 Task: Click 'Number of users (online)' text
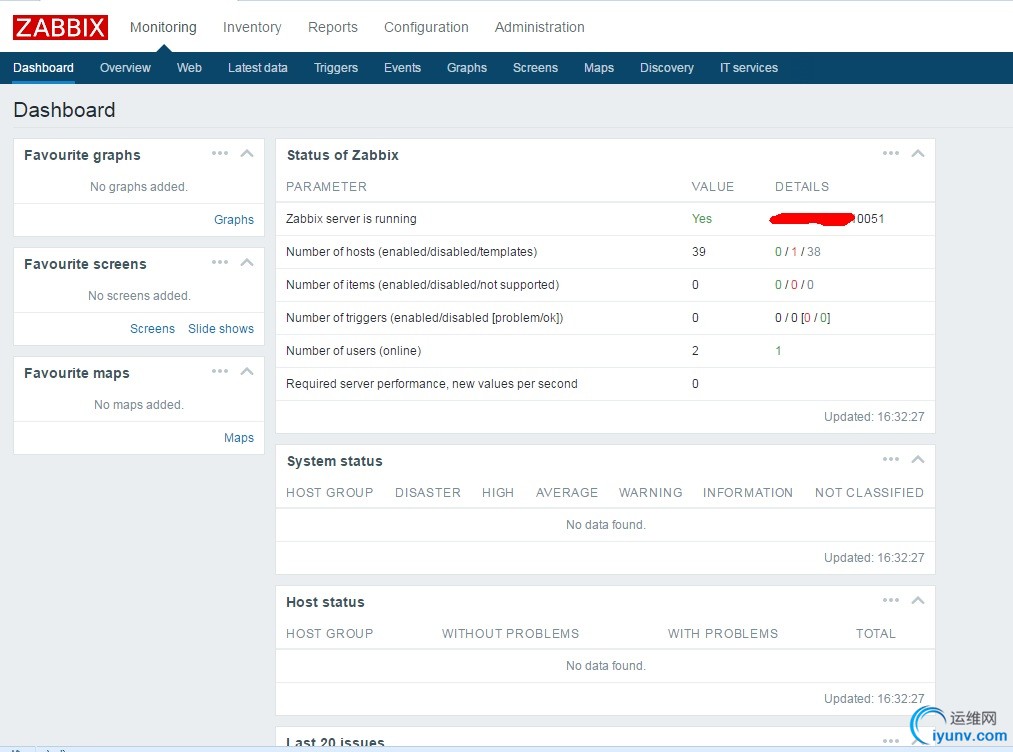pos(353,351)
